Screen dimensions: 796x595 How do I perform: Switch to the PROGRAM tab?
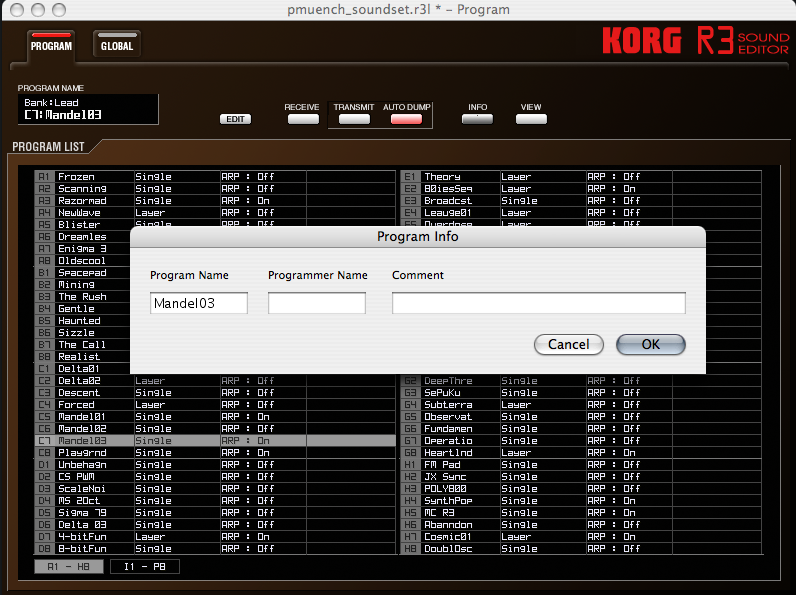pyautogui.click(x=51, y=45)
